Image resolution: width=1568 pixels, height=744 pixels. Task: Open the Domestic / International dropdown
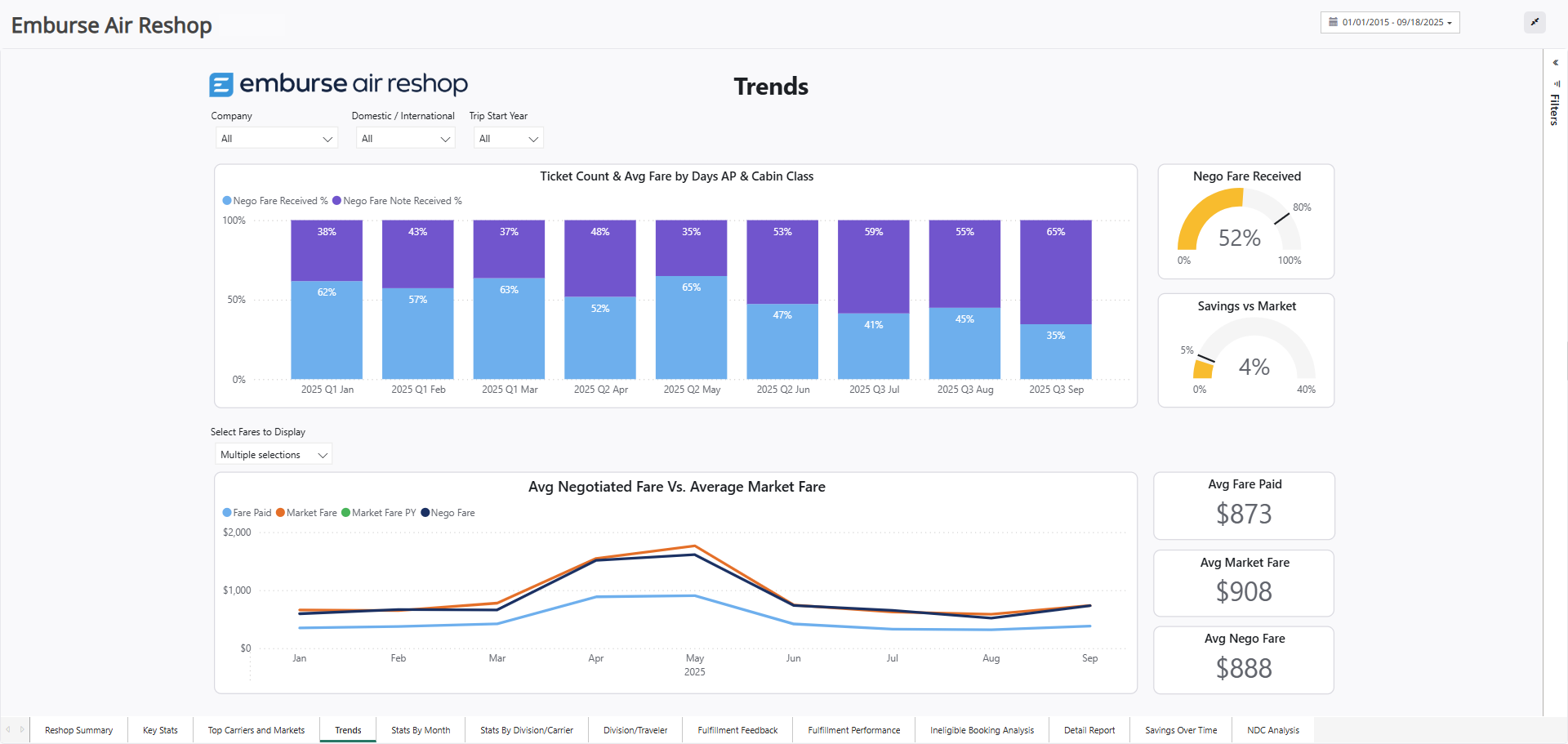405,137
